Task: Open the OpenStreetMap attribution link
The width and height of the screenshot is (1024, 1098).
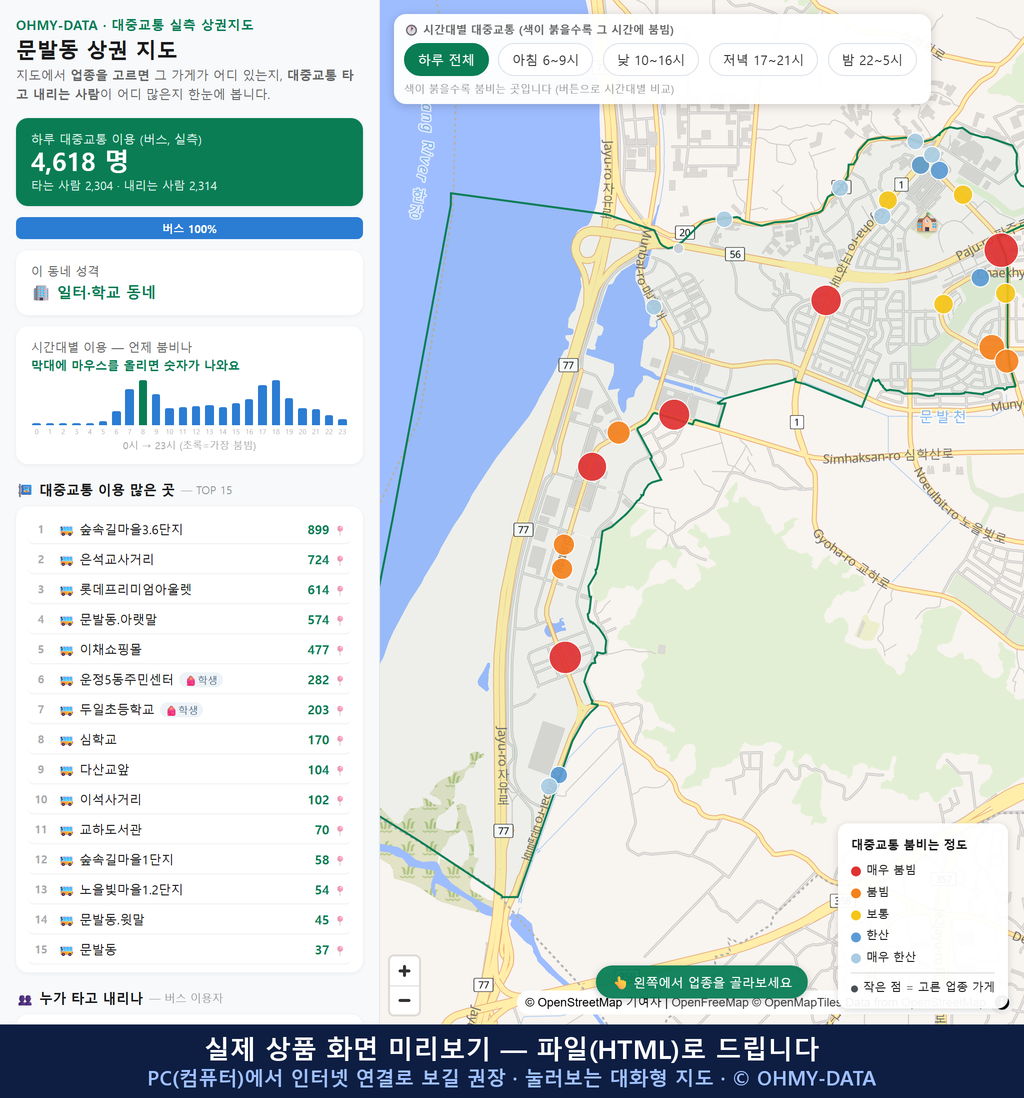Action: (x=573, y=1002)
